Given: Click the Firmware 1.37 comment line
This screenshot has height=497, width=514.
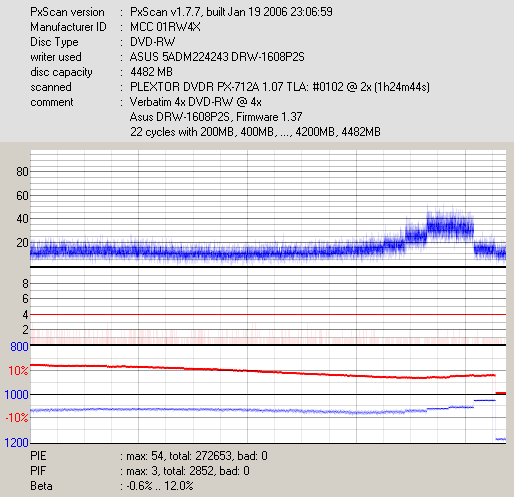Looking at the screenshot, I should pyautogui.click(x=216, y=117).
